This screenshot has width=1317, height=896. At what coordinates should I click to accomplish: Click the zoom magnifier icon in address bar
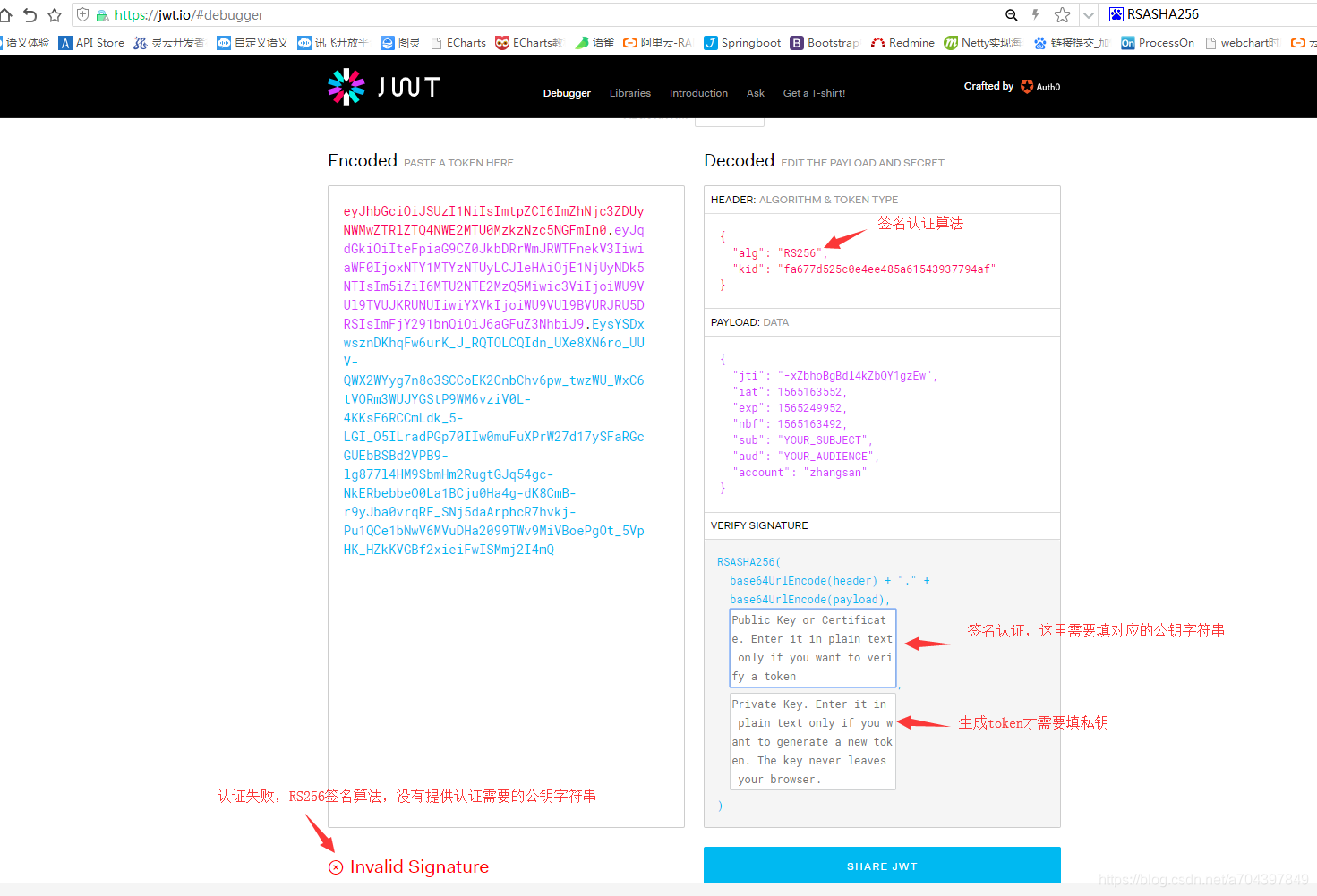[1012, 15]
